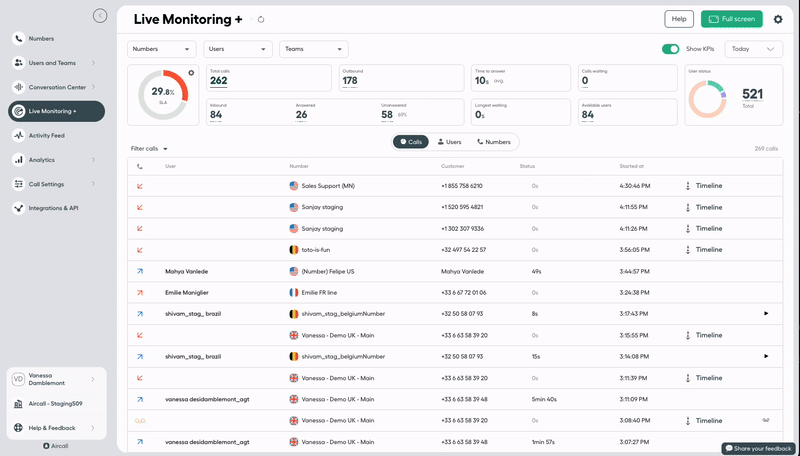
Task: Click the Full screen button
Action: 732,19
